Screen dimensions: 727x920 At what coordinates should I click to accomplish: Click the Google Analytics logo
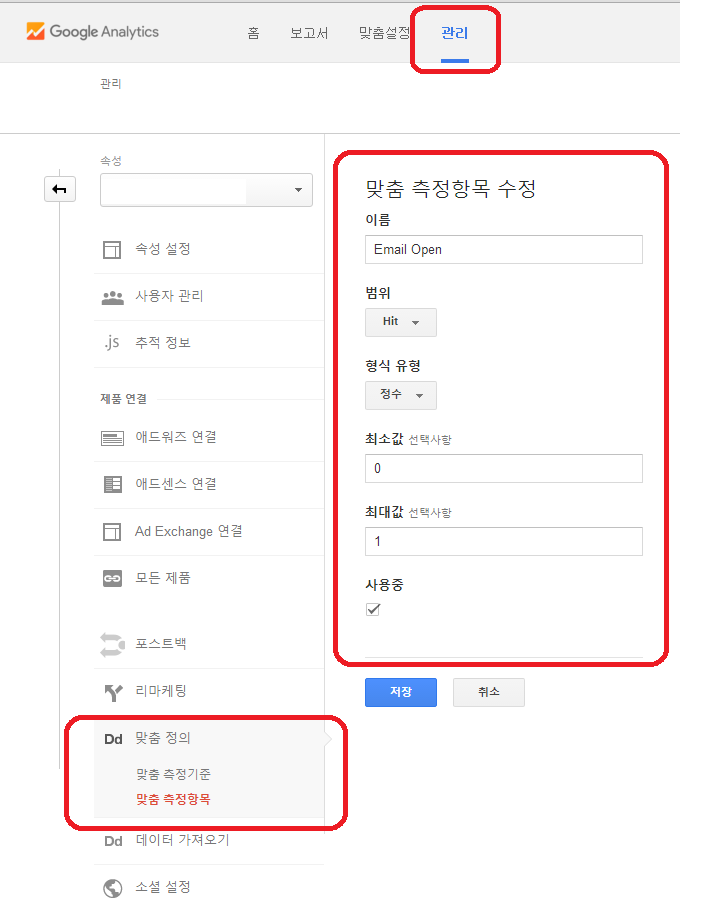tap(92, 32)
